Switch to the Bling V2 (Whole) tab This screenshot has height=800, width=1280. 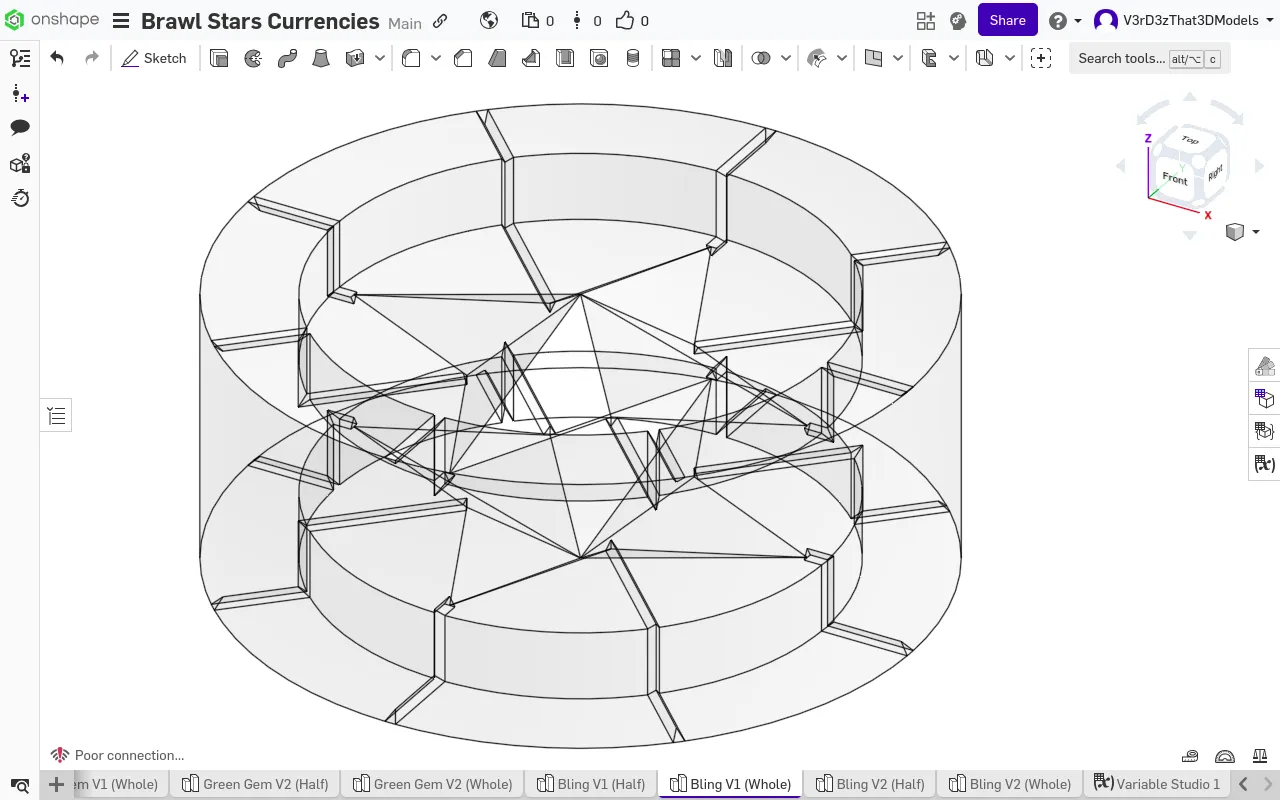[1010, 784]
